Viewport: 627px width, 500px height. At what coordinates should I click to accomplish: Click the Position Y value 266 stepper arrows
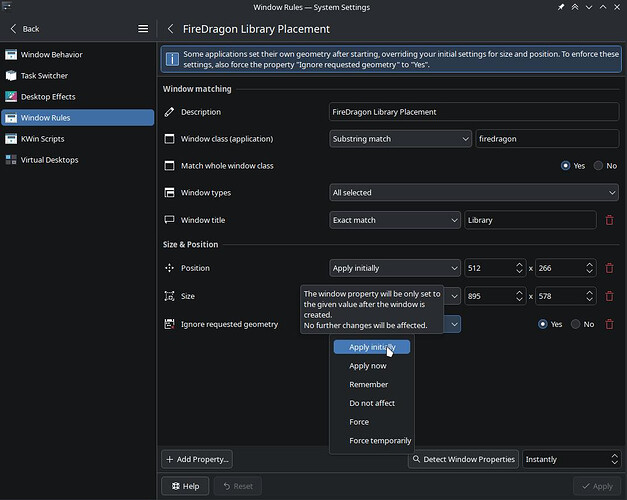pos(589,268)
